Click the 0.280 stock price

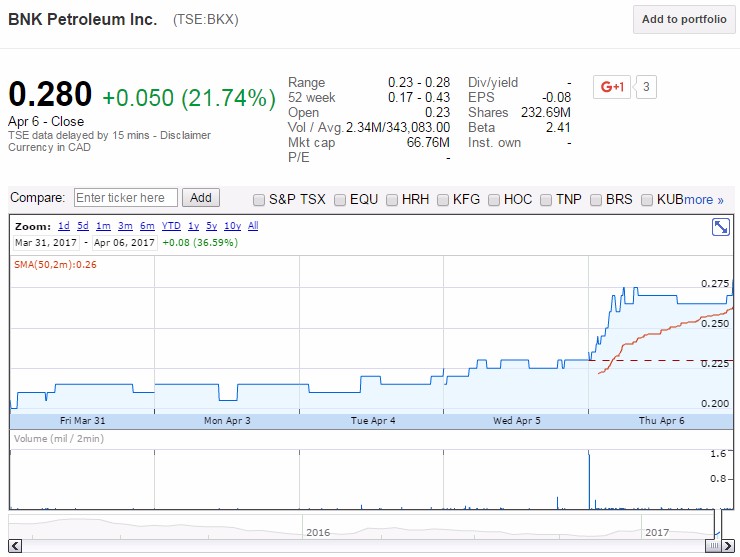pos(50,94)
